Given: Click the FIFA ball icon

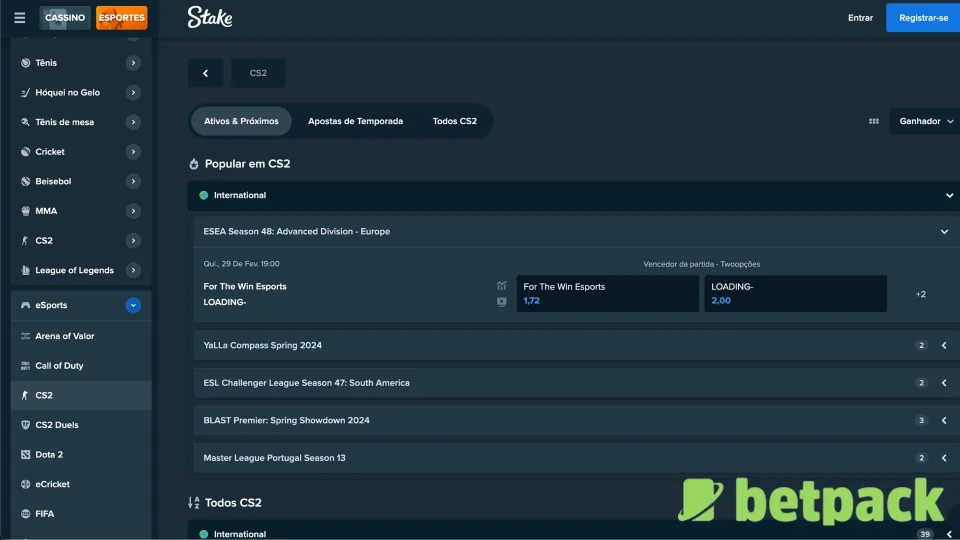Looking at the screenshot, I should pyautogui.click(x=25, y=514).
